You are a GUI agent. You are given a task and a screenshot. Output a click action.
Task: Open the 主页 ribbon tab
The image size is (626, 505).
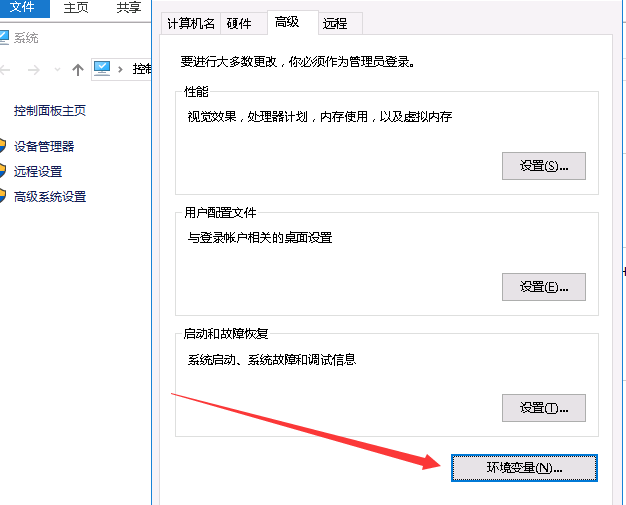click(76, 7)
